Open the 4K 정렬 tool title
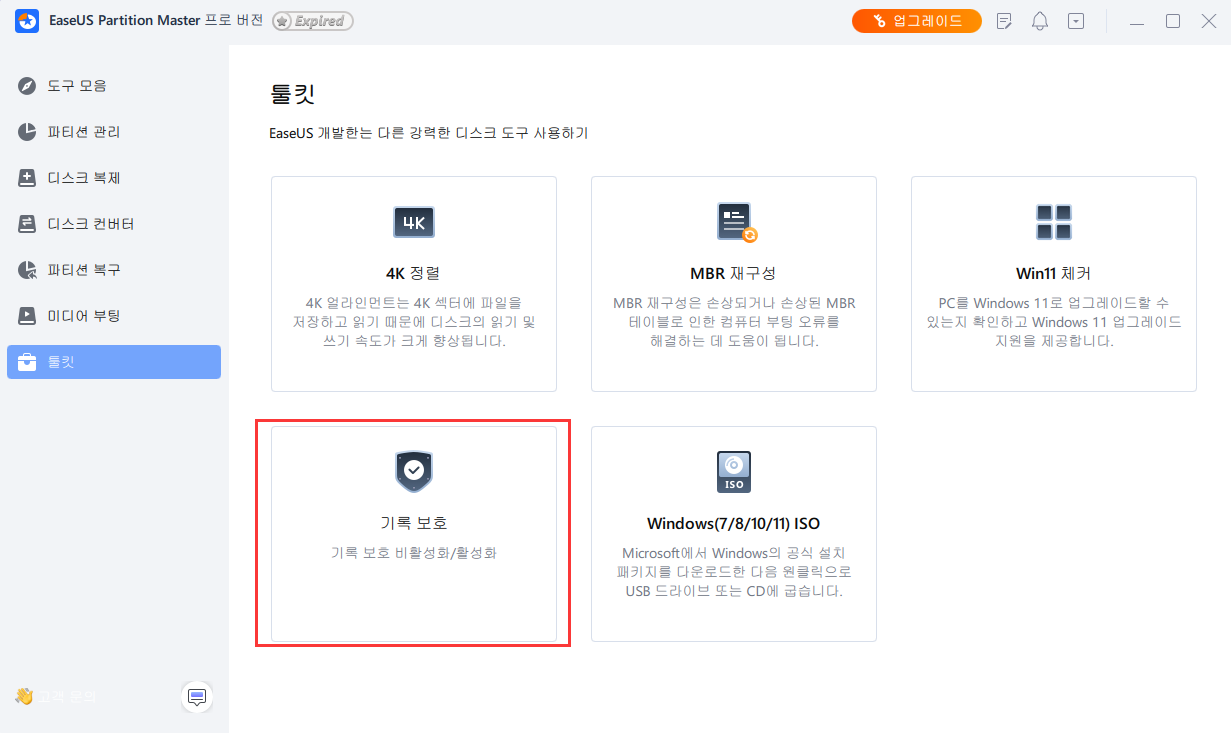This screenshot has width=1231, height=733. point(414,273)
